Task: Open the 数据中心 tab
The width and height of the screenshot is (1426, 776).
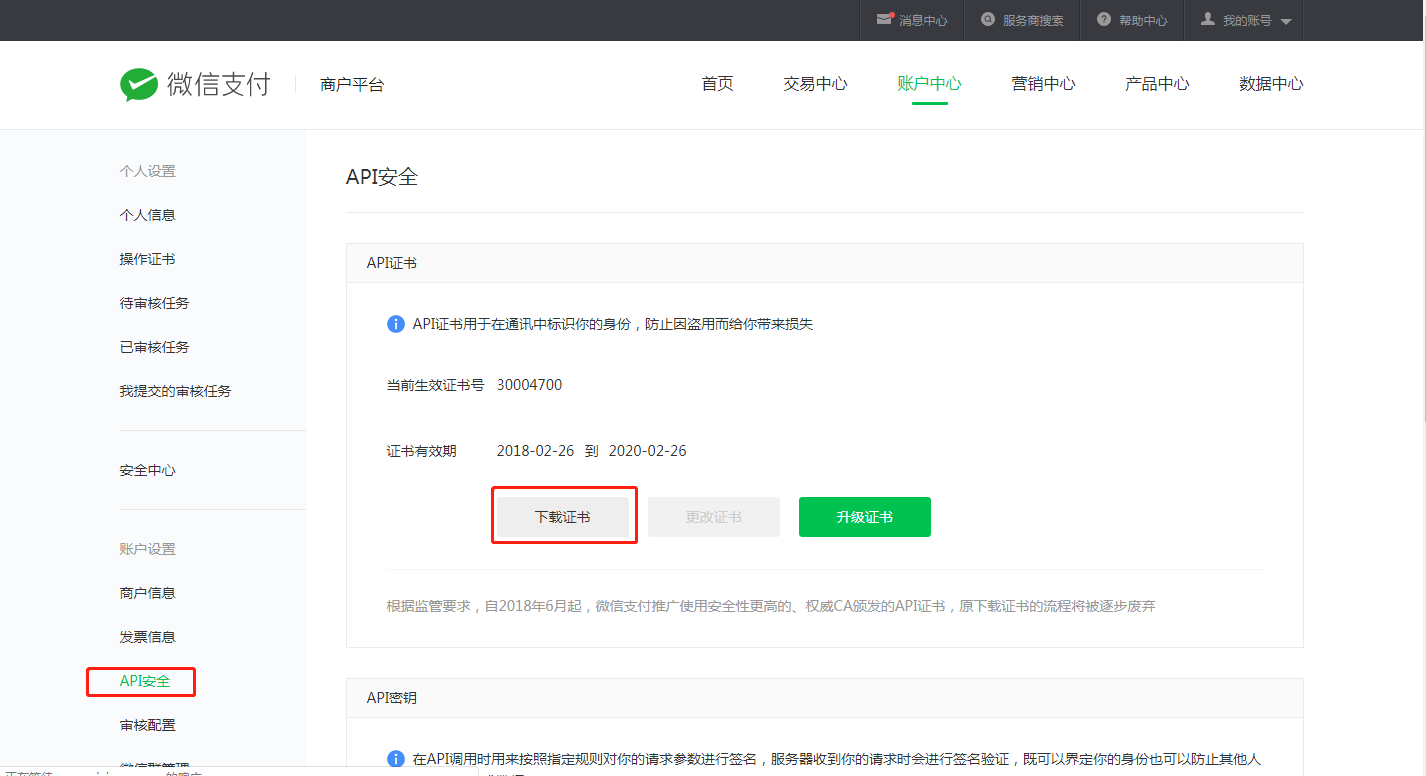Action: coord(1271,84)
